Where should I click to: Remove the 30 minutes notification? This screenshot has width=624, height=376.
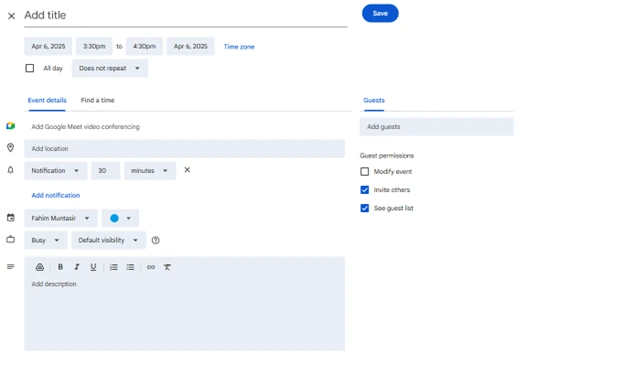[187, 170]
